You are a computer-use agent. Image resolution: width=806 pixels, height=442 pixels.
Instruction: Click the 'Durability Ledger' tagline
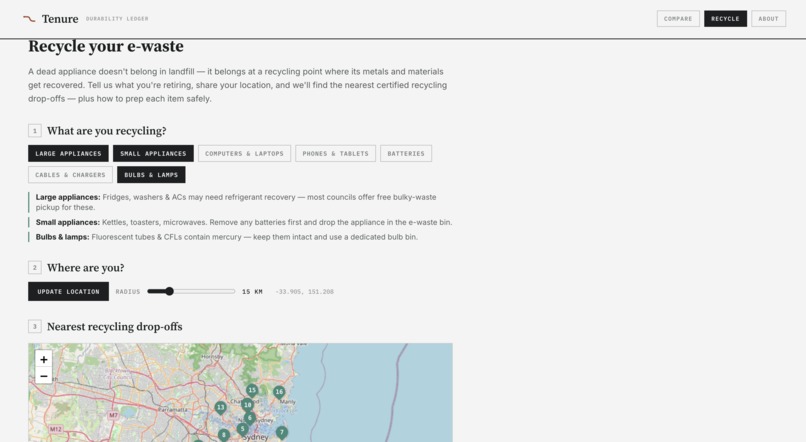[x=117, y=19]
